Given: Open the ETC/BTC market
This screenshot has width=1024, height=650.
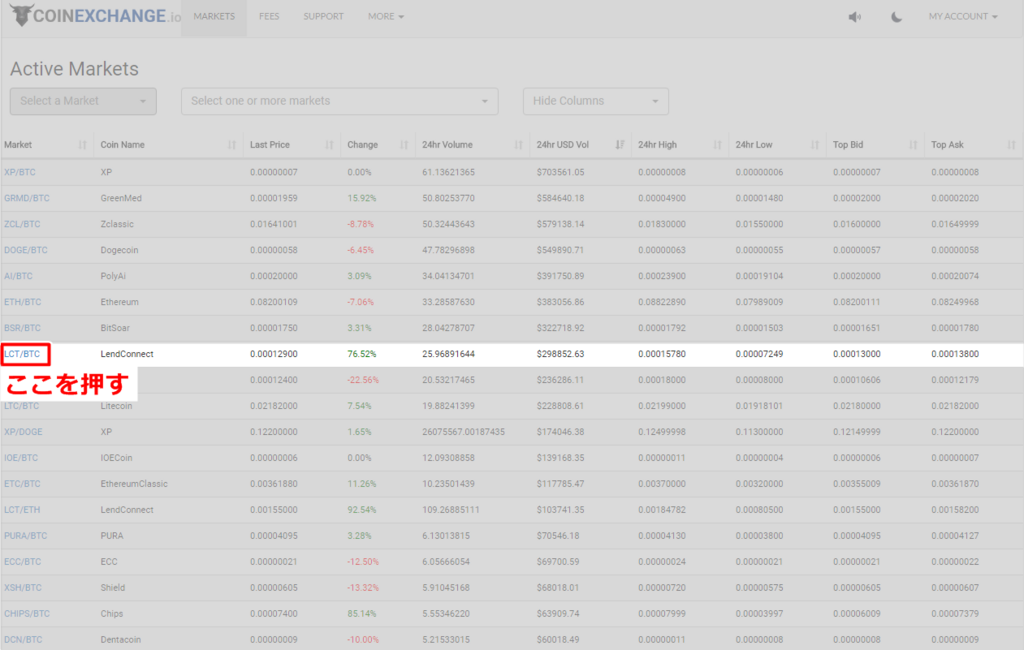Looking at the screenshot, I should coord(22,484).
